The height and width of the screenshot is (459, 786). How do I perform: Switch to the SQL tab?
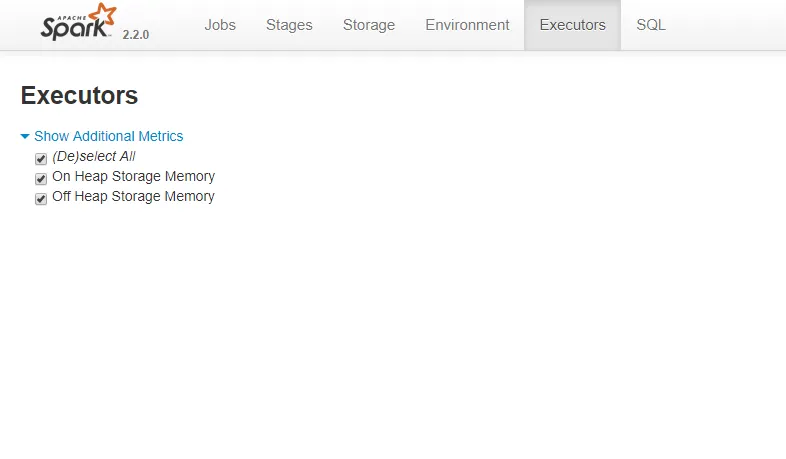pos(651,25)
